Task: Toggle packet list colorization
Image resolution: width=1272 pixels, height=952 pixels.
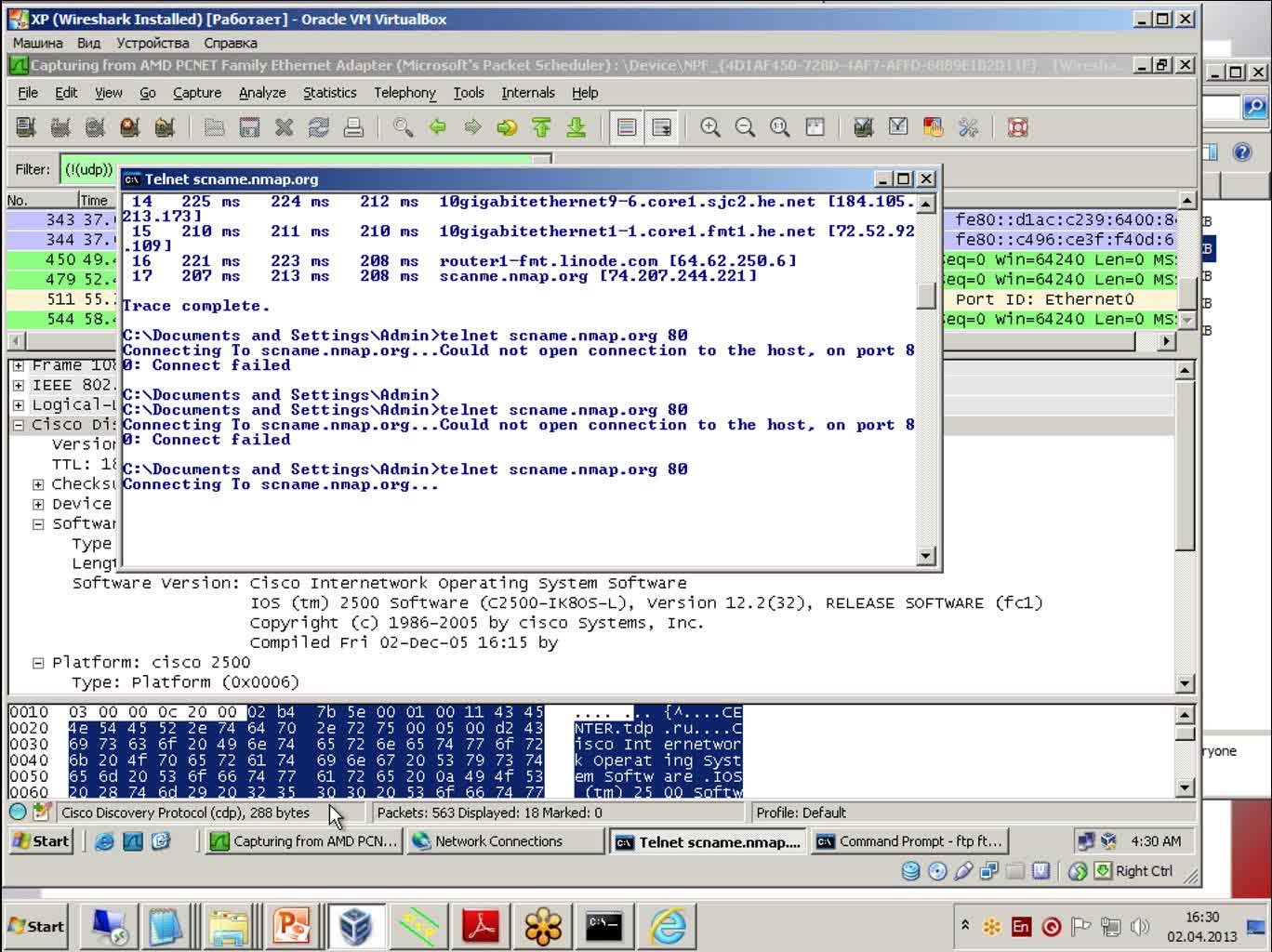Action: click(627, 127)
